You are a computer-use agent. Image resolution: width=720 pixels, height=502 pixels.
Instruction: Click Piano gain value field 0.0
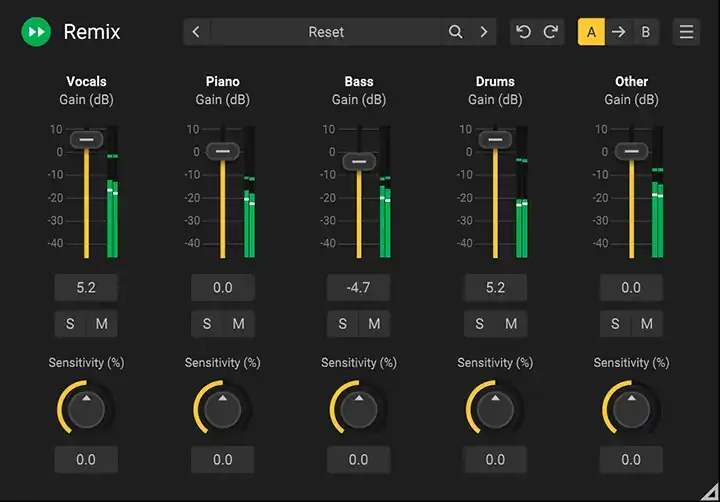point(223,288)
